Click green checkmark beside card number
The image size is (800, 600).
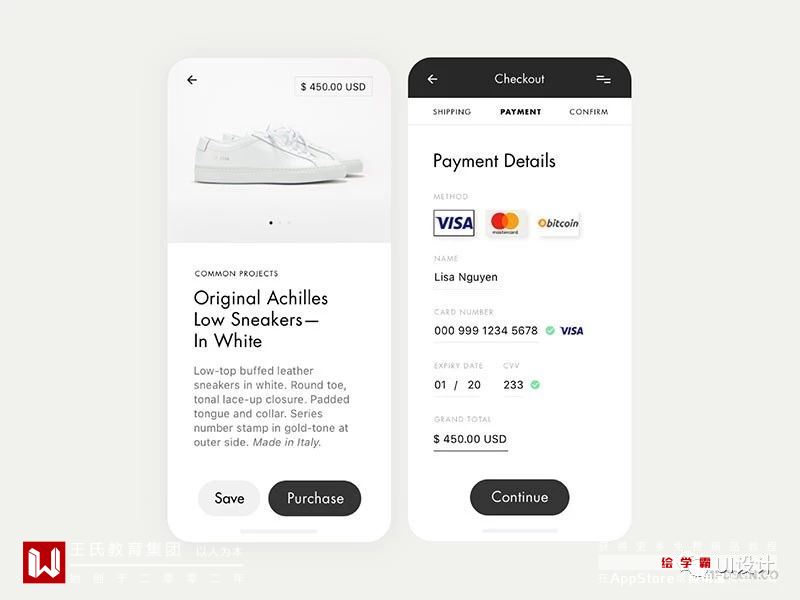pyautogui.click(x=550, y=331)
